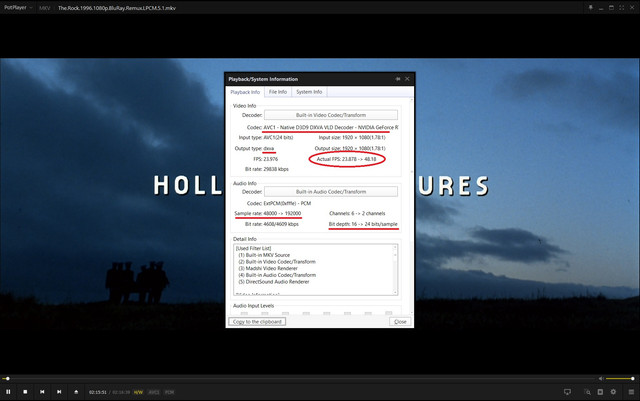Open the PotPlayer main menu dropdown

point(18,7)
